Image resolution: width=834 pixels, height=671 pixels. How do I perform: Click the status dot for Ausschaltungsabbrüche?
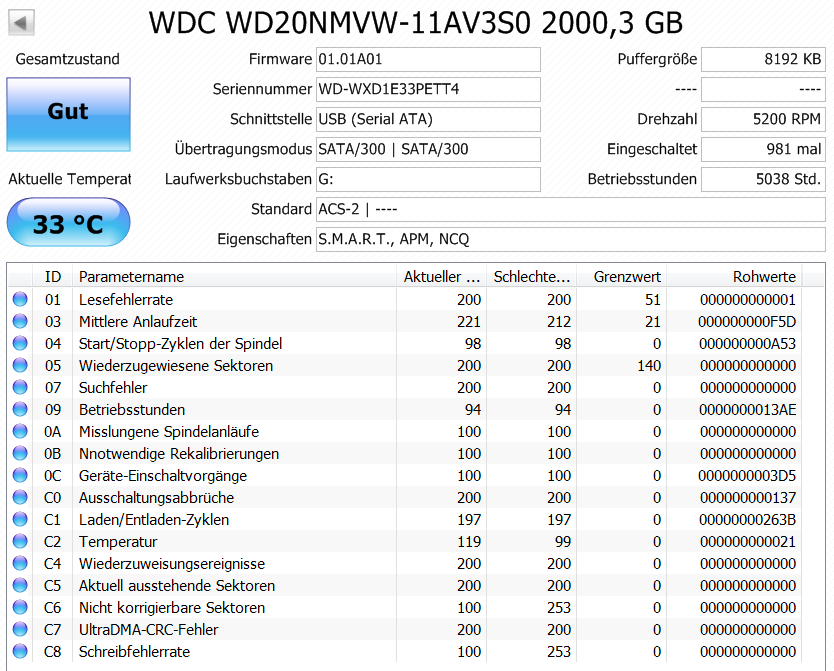[x=20, y=497]
